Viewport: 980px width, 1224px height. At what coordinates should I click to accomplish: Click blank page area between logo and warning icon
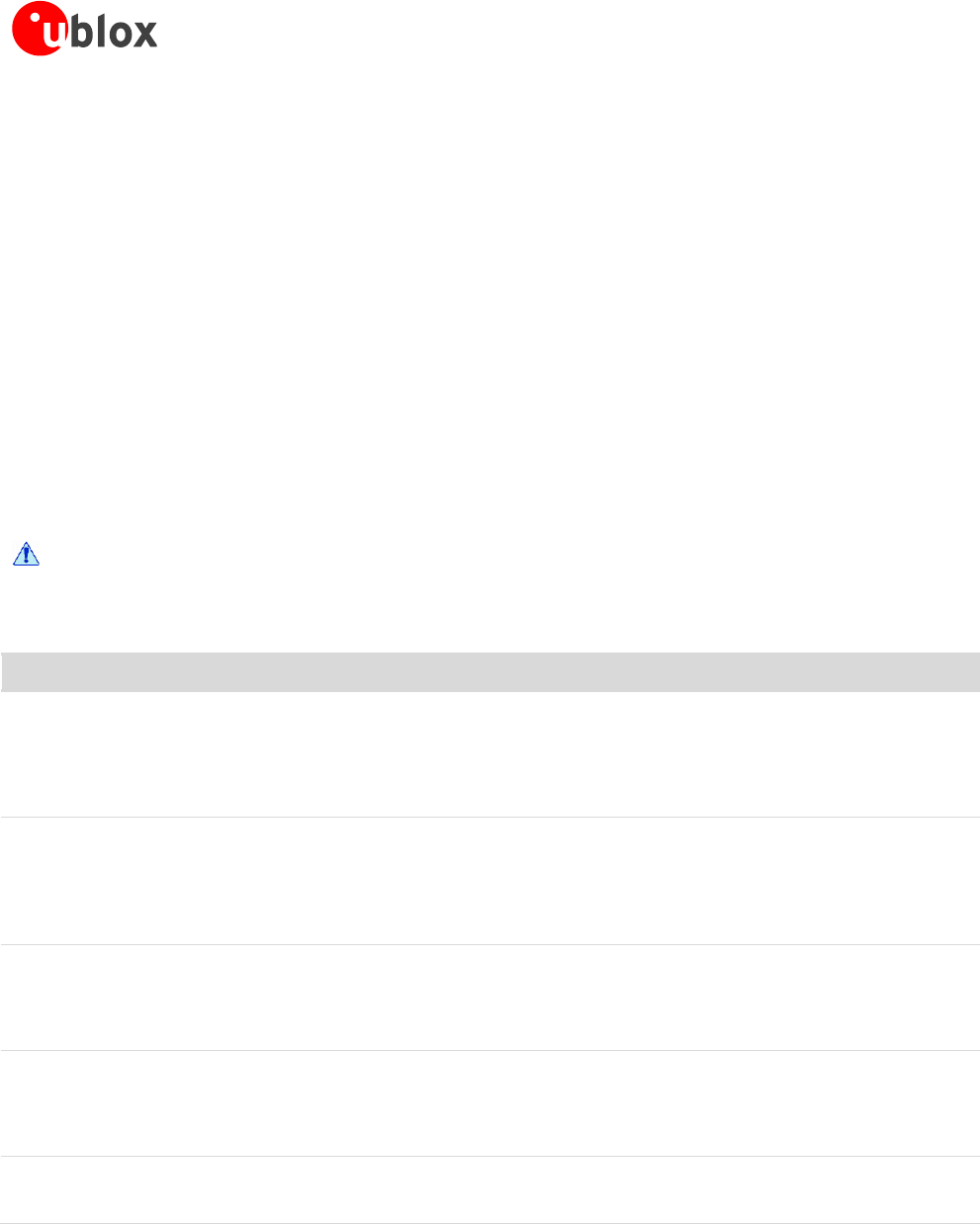[490, 297]
